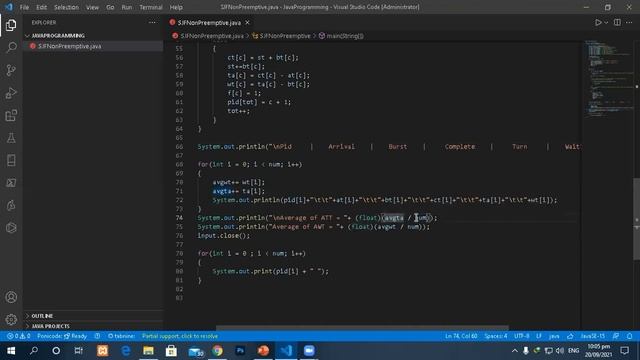Image resolution: width=640 pixels, height=360 pixels.
Task: Click the horizontal editor scrollbar
Action: [362, 328]
